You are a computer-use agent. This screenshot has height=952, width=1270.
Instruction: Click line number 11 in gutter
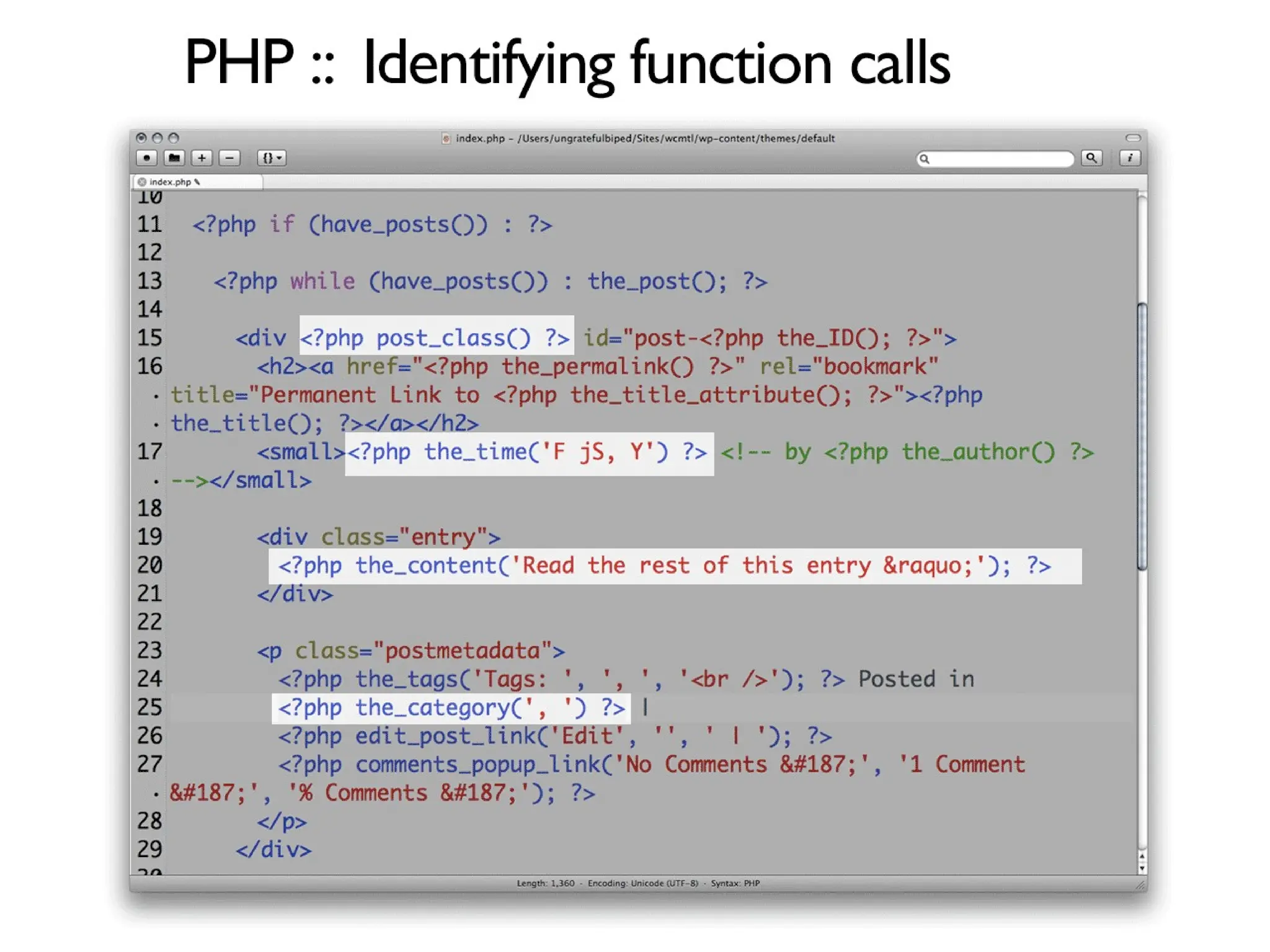point(149,224)
